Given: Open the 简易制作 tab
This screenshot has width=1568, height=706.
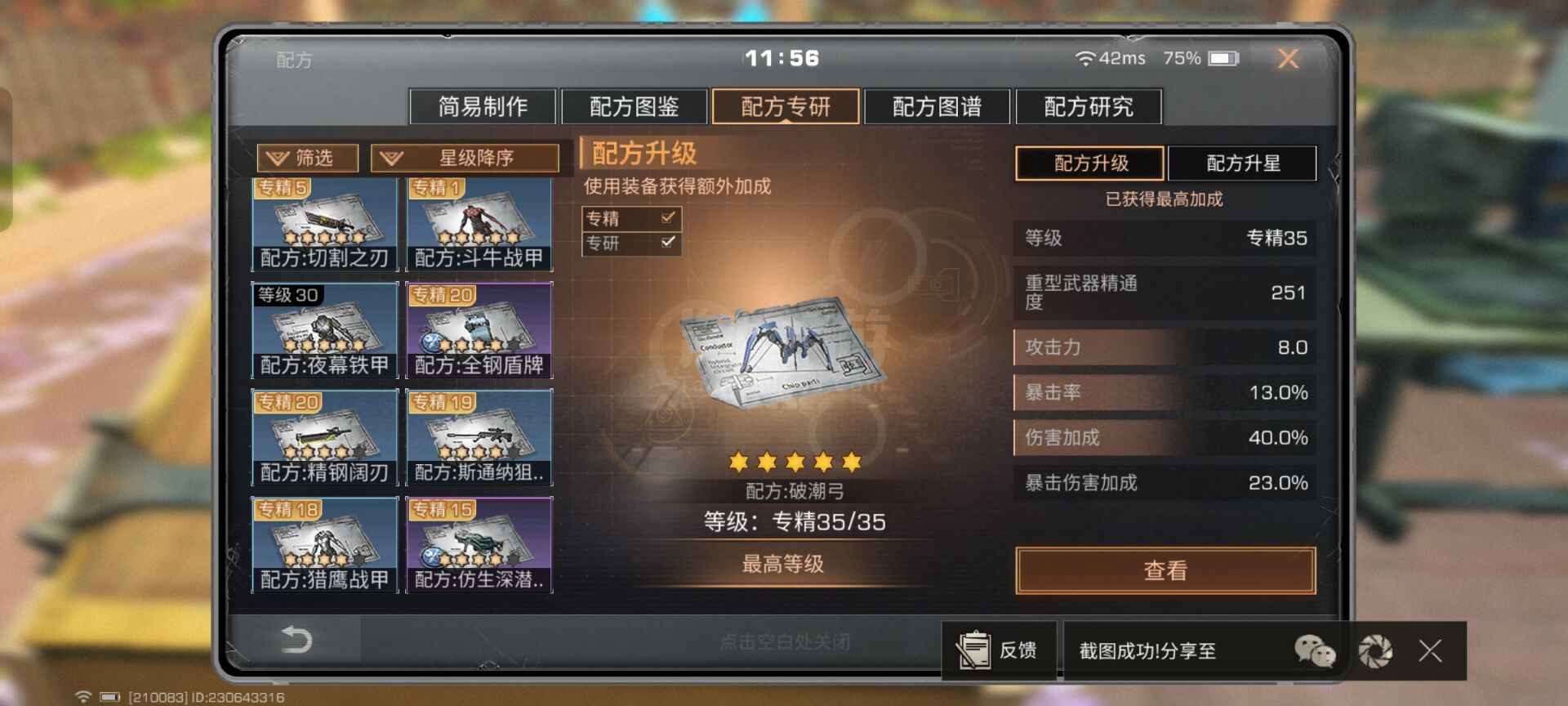Looking at the screenshot, I should coord(483,106).
